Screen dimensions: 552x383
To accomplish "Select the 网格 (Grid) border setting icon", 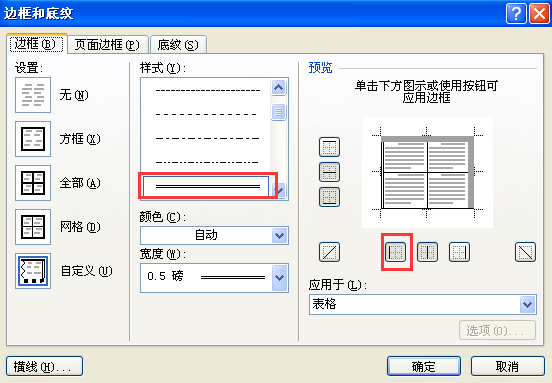I will [x=33, y=227].
